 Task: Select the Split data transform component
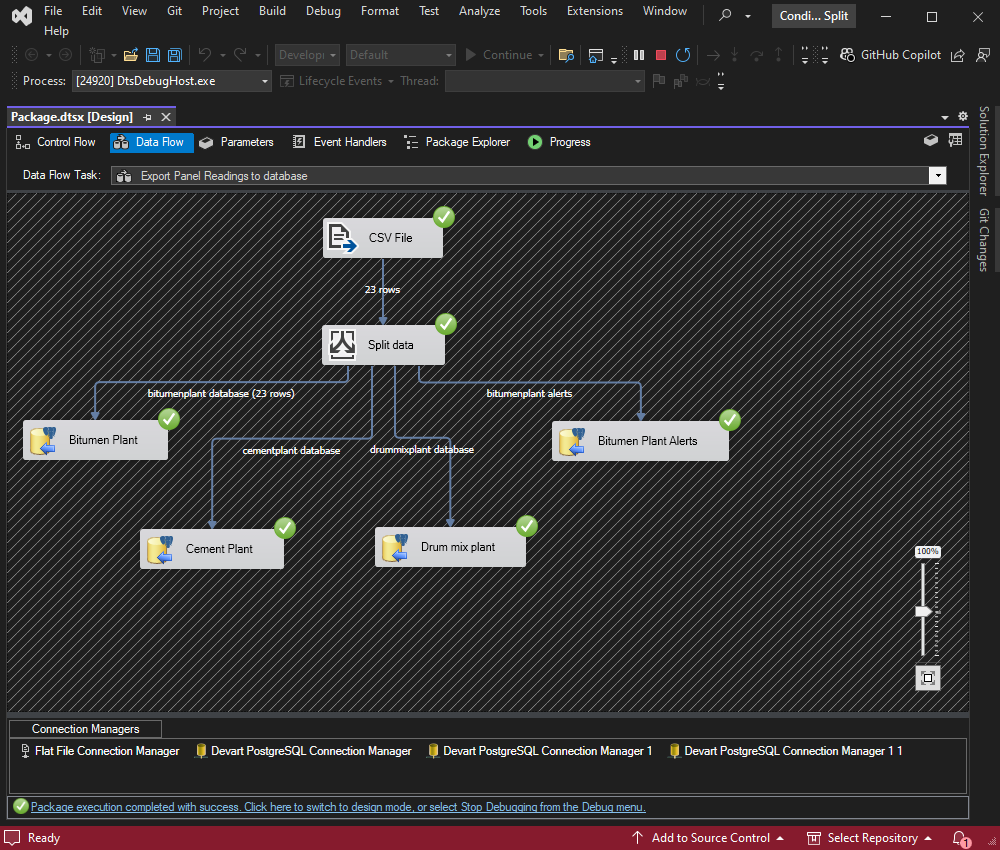383,345
